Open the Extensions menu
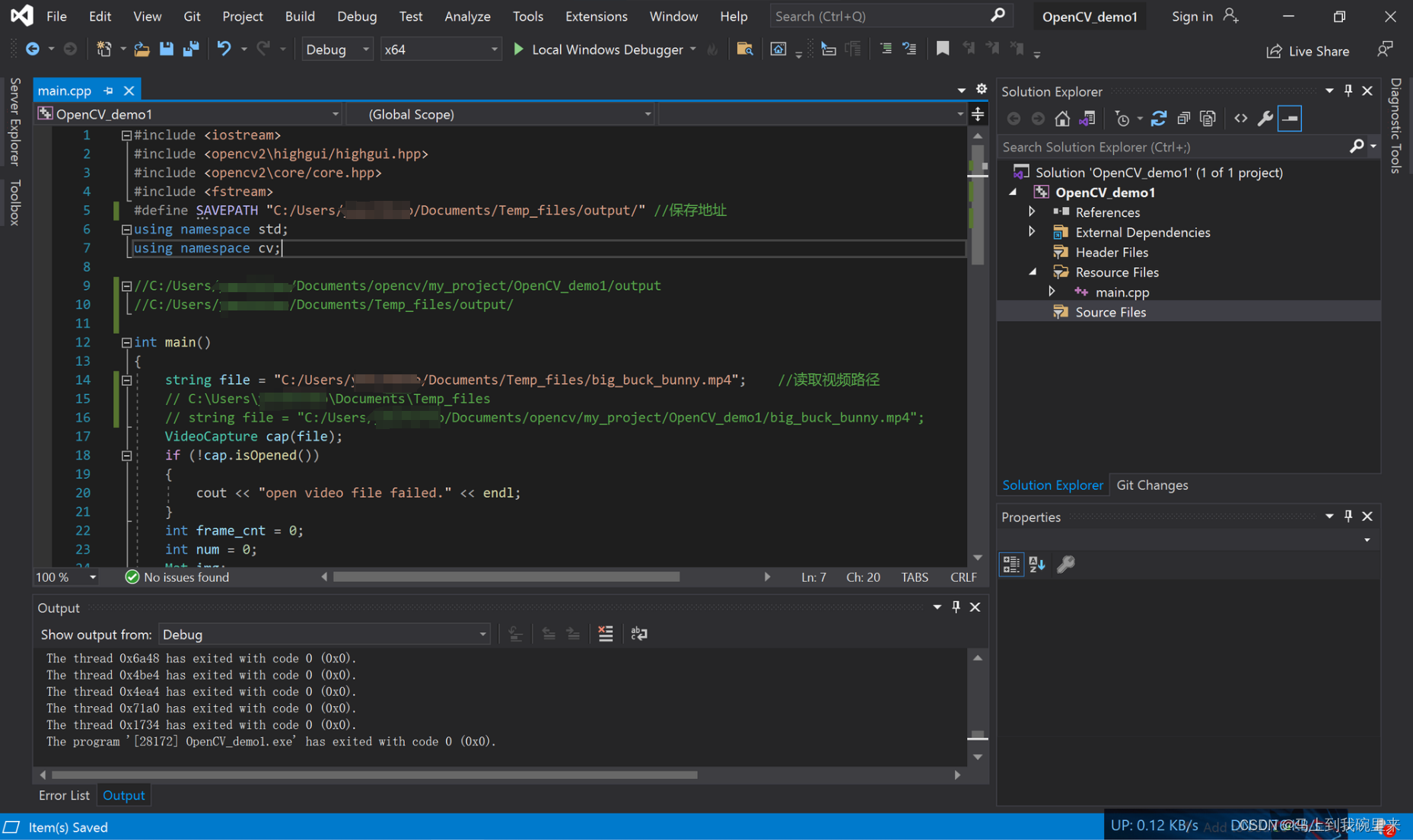 [x=596, y=16]
